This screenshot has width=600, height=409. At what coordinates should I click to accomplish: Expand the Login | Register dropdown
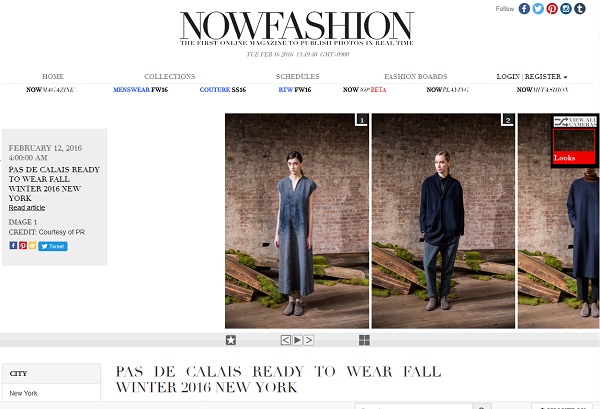click(532, 77)
